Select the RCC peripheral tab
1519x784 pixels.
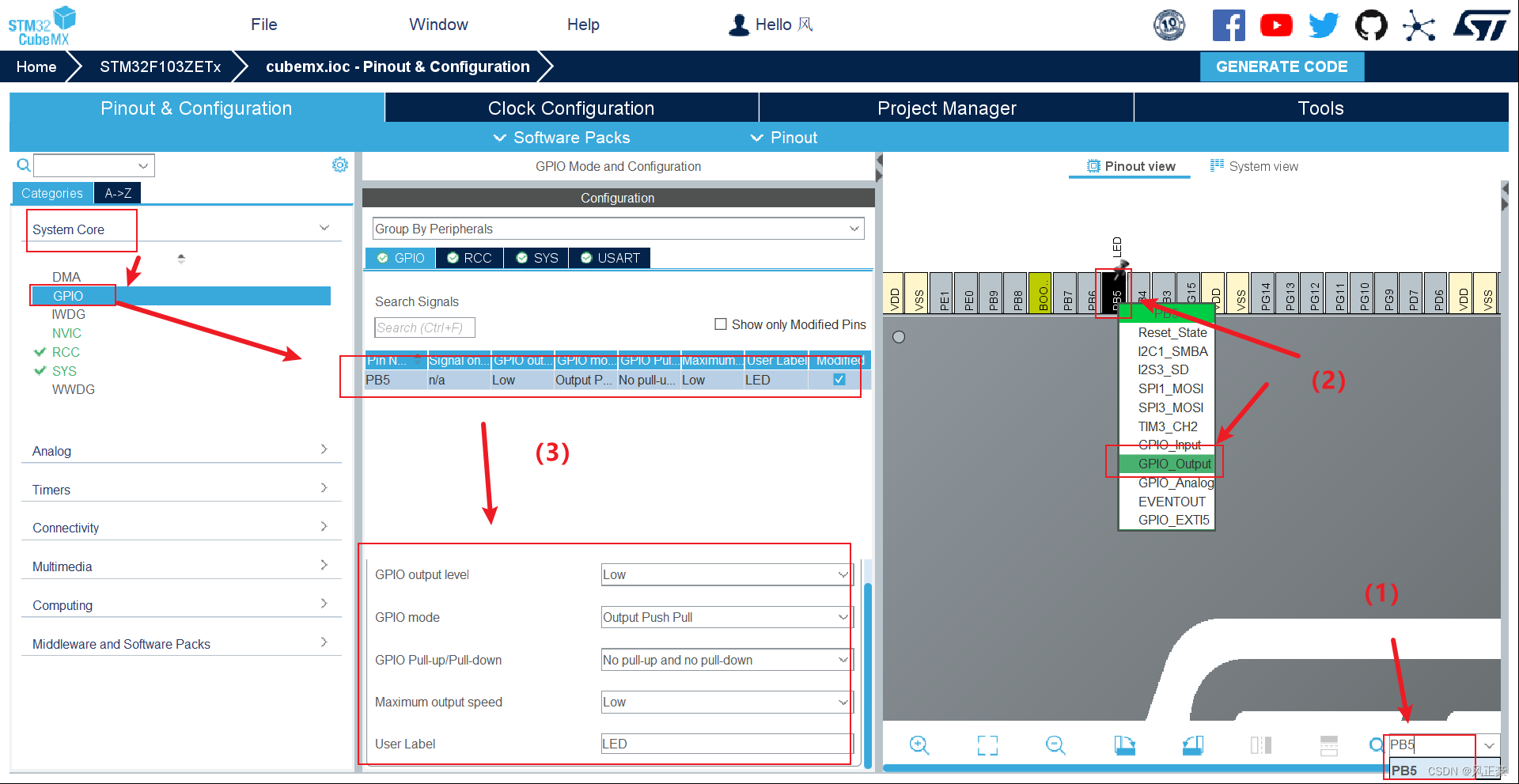pos(469,258)
